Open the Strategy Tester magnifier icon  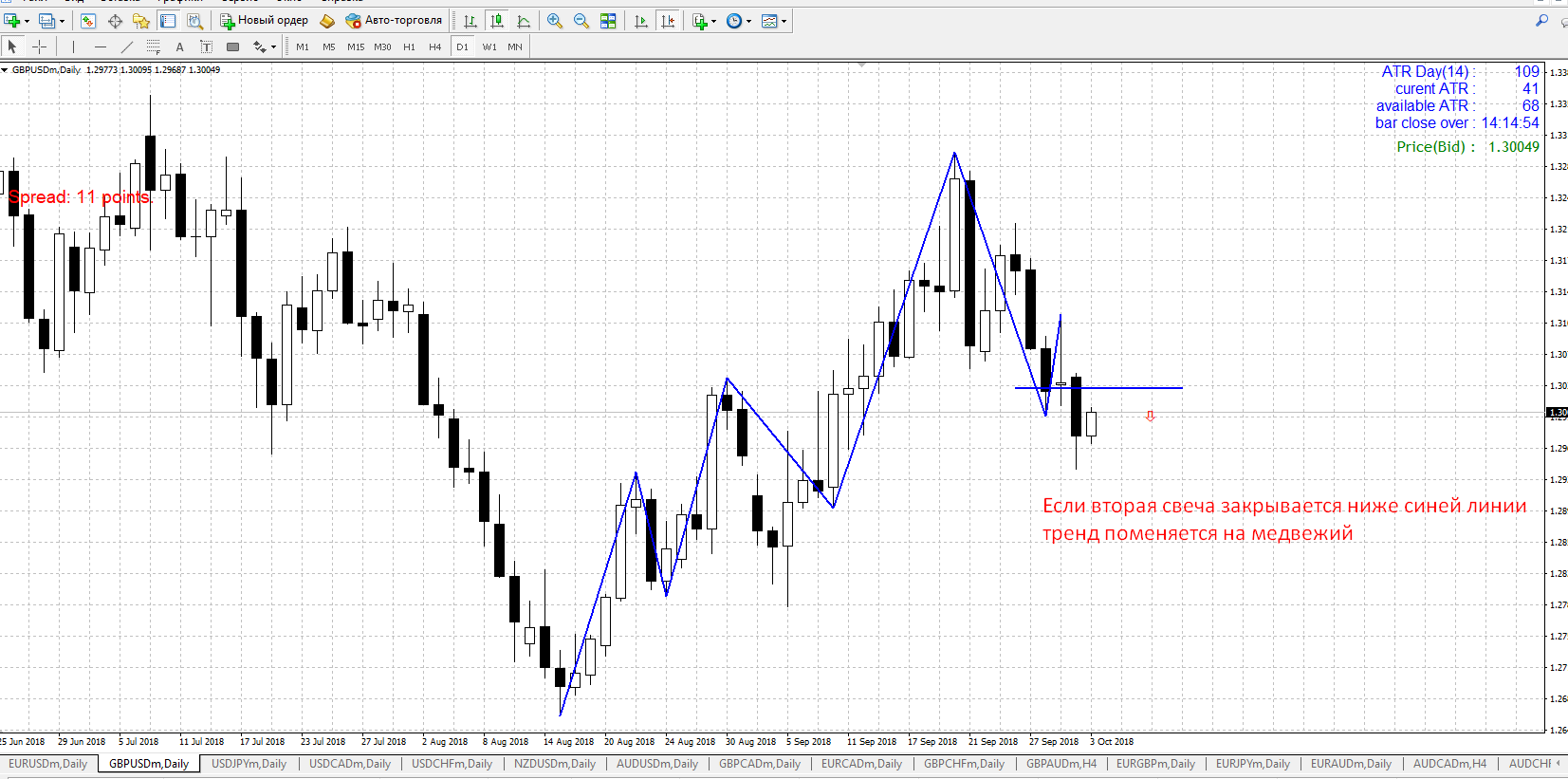[x=194, y=20]
